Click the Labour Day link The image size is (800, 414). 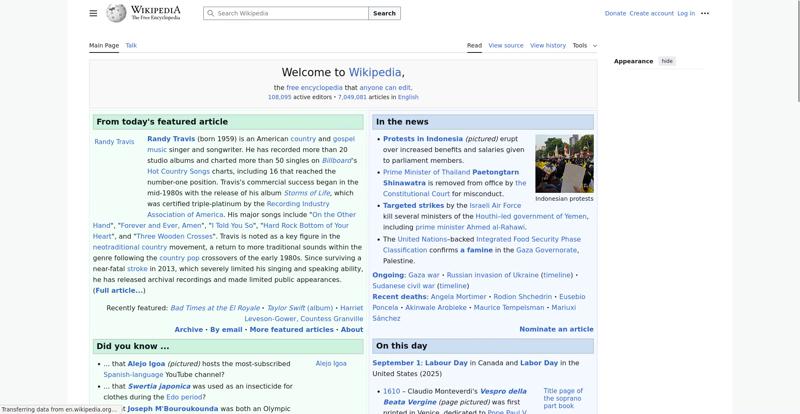(x=446, y=363)
